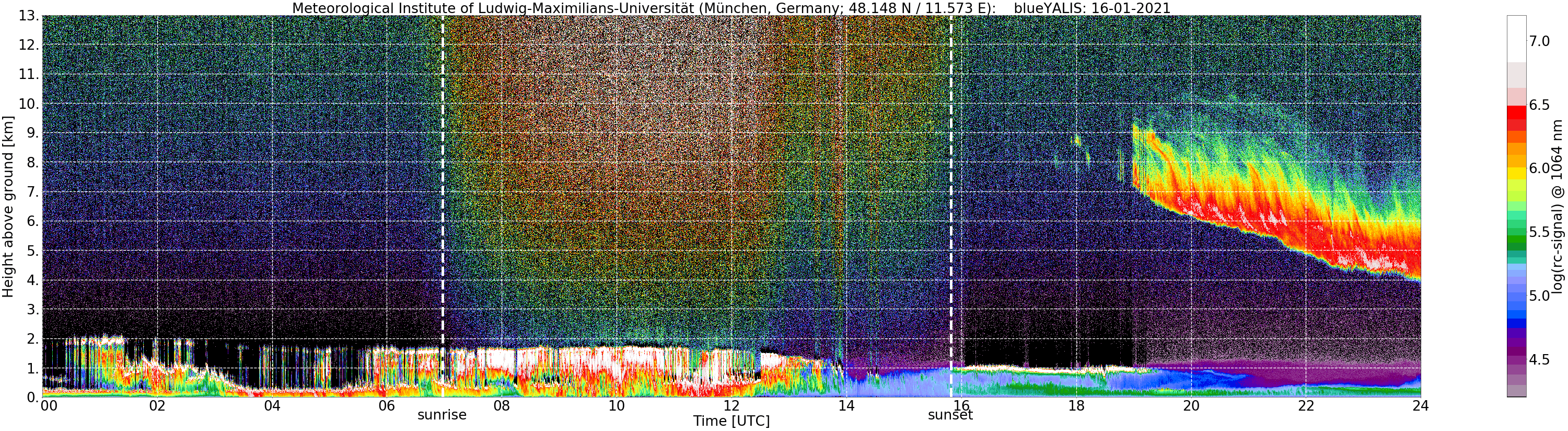Click the 'sunset' label below the axis

click(x=950, y=415)
